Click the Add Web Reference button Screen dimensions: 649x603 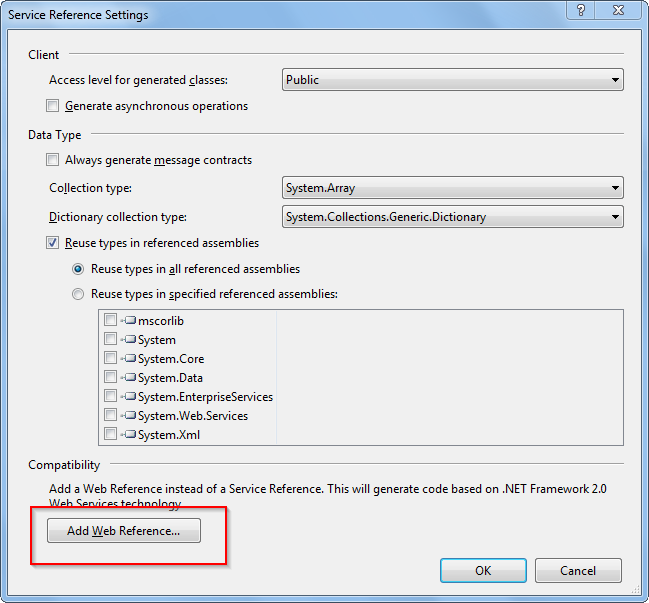click(x=124, y=531)
